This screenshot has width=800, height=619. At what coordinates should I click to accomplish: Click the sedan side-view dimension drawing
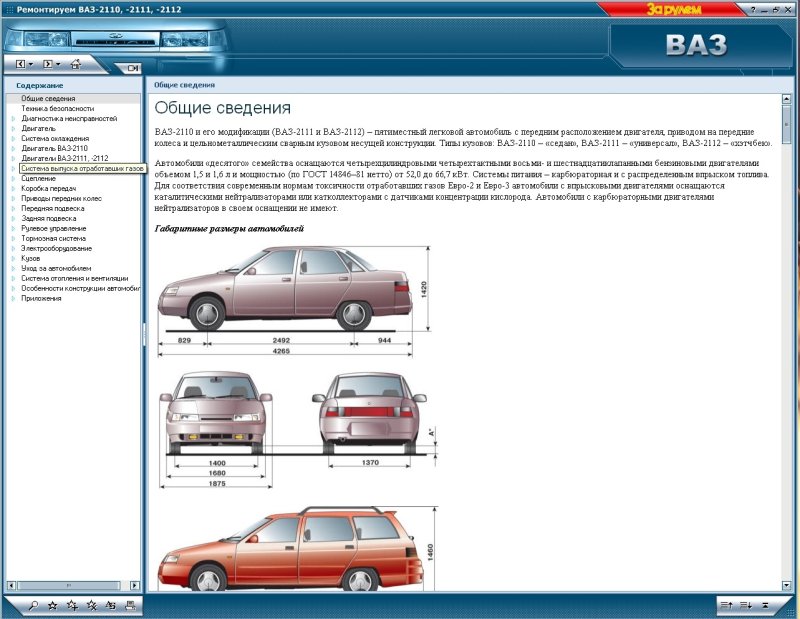click(x=294, y=300)
